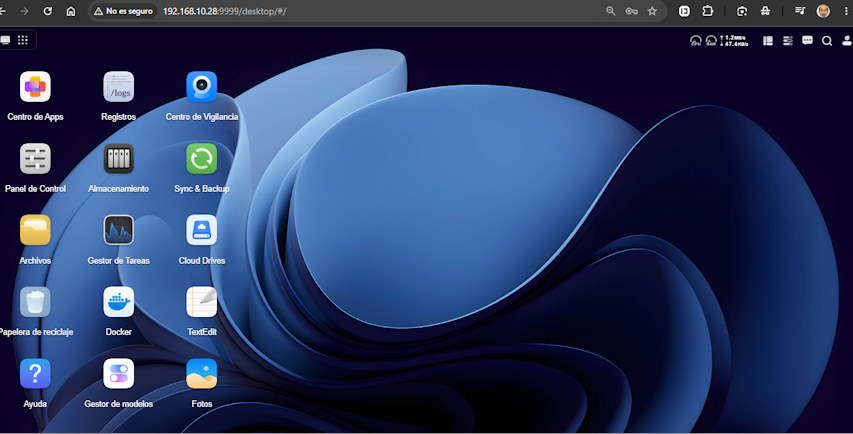Open Panel de Control
This screenshot has width=853, height=434.
pos(35,159)
